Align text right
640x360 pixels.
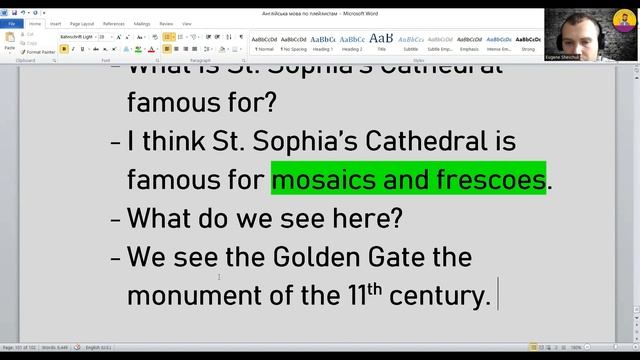pos(186,49)
